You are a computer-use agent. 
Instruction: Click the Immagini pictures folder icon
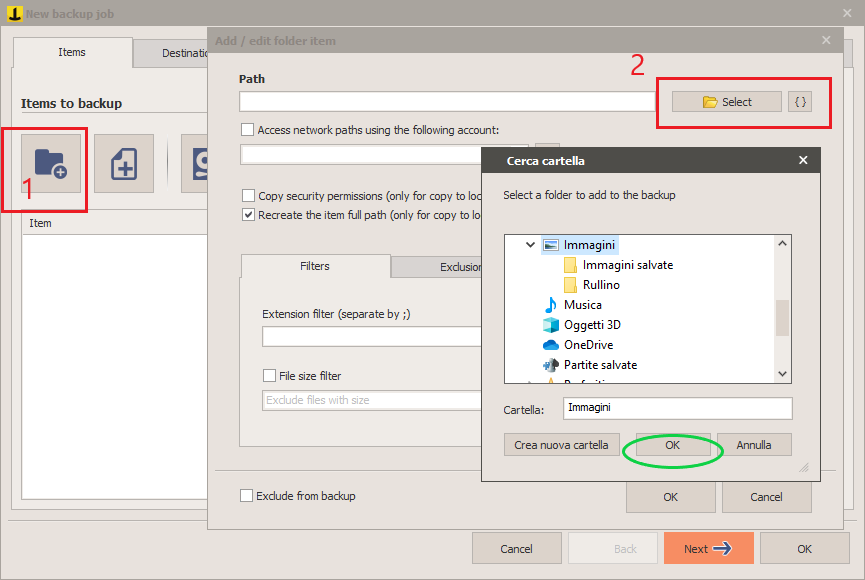[x=551, y=245]
